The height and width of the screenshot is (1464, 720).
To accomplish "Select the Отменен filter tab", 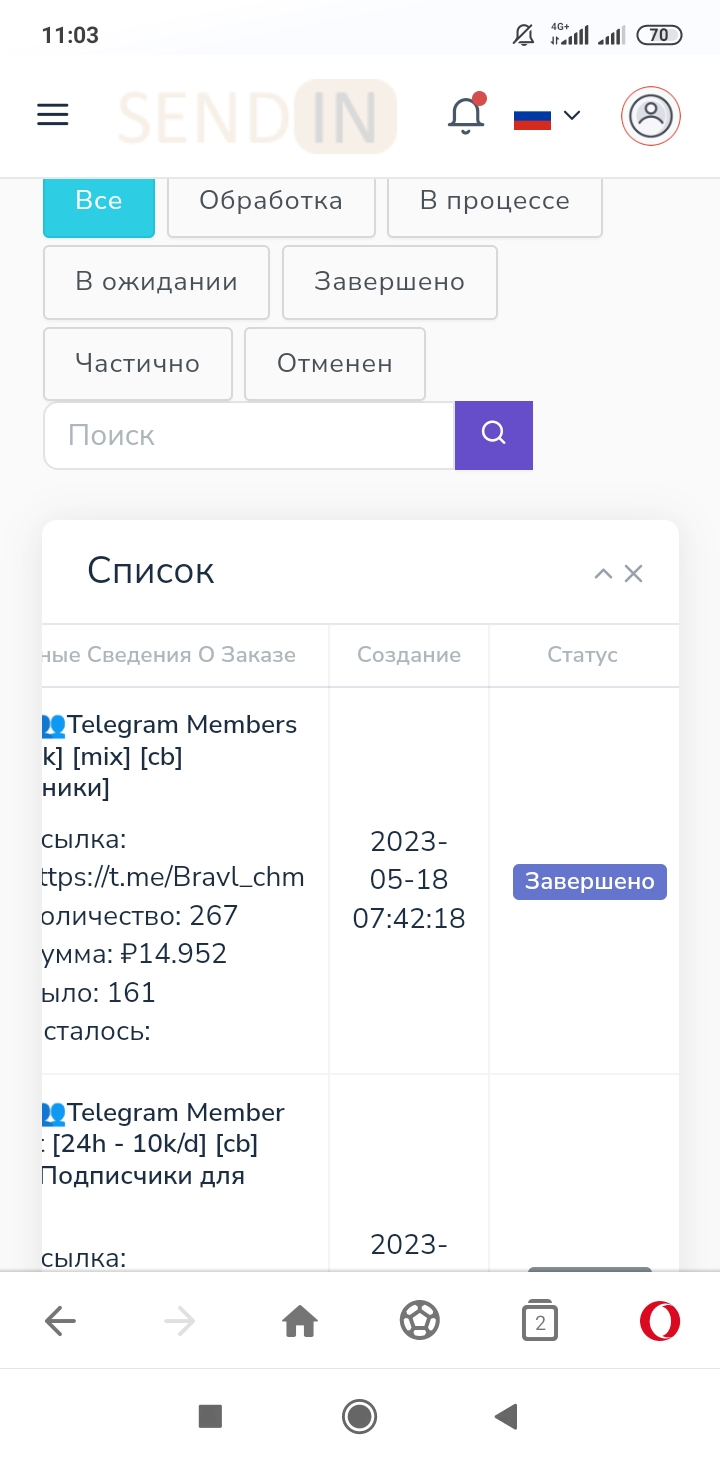I will tap(335, 364).
